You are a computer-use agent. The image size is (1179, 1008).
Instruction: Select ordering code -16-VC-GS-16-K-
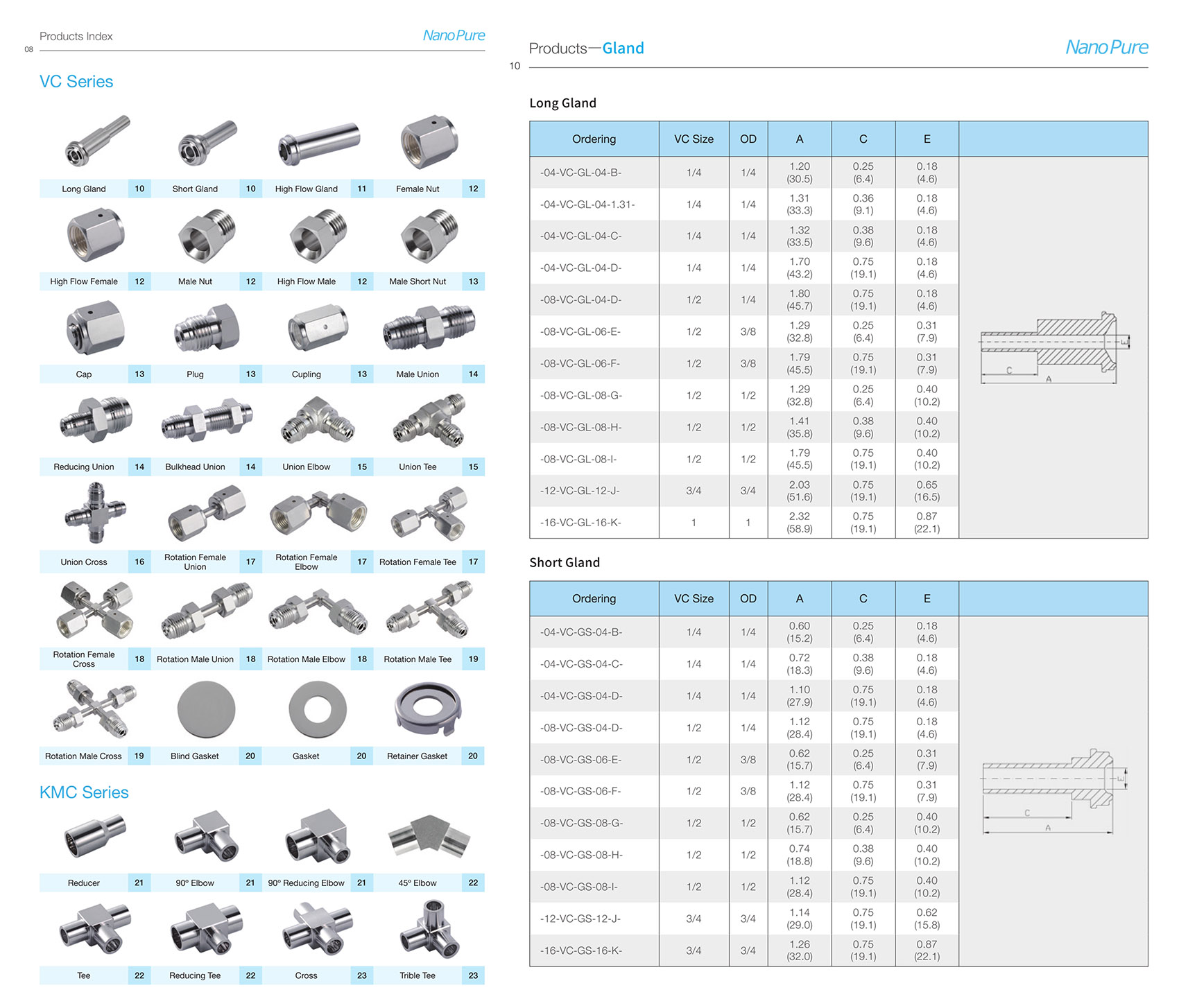pyautogui.click(x=580, y=950)
